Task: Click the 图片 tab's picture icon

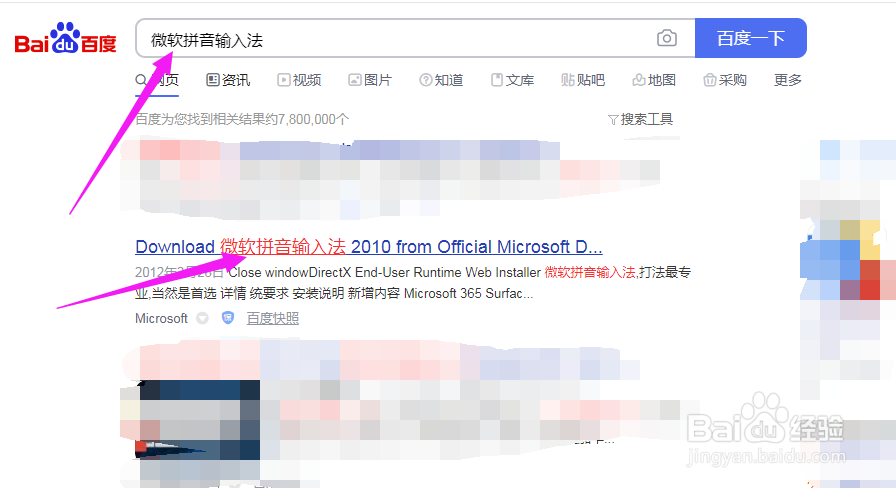Action: pos(355,80)
